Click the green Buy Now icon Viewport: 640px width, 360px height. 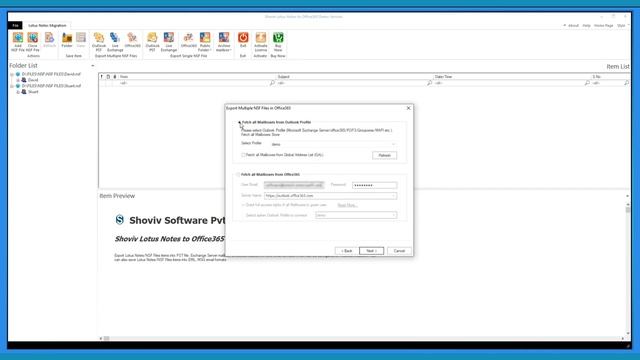pos(278,38)
